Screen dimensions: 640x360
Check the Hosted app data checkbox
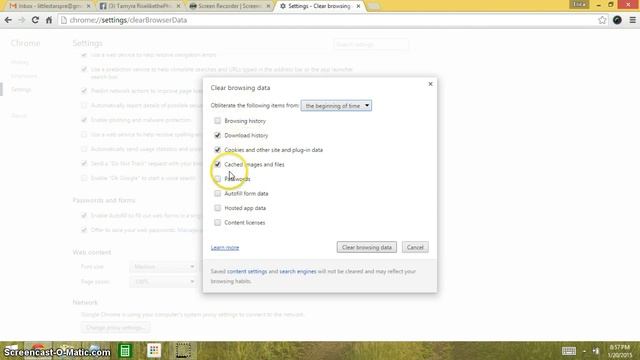[x=218, y=208]
